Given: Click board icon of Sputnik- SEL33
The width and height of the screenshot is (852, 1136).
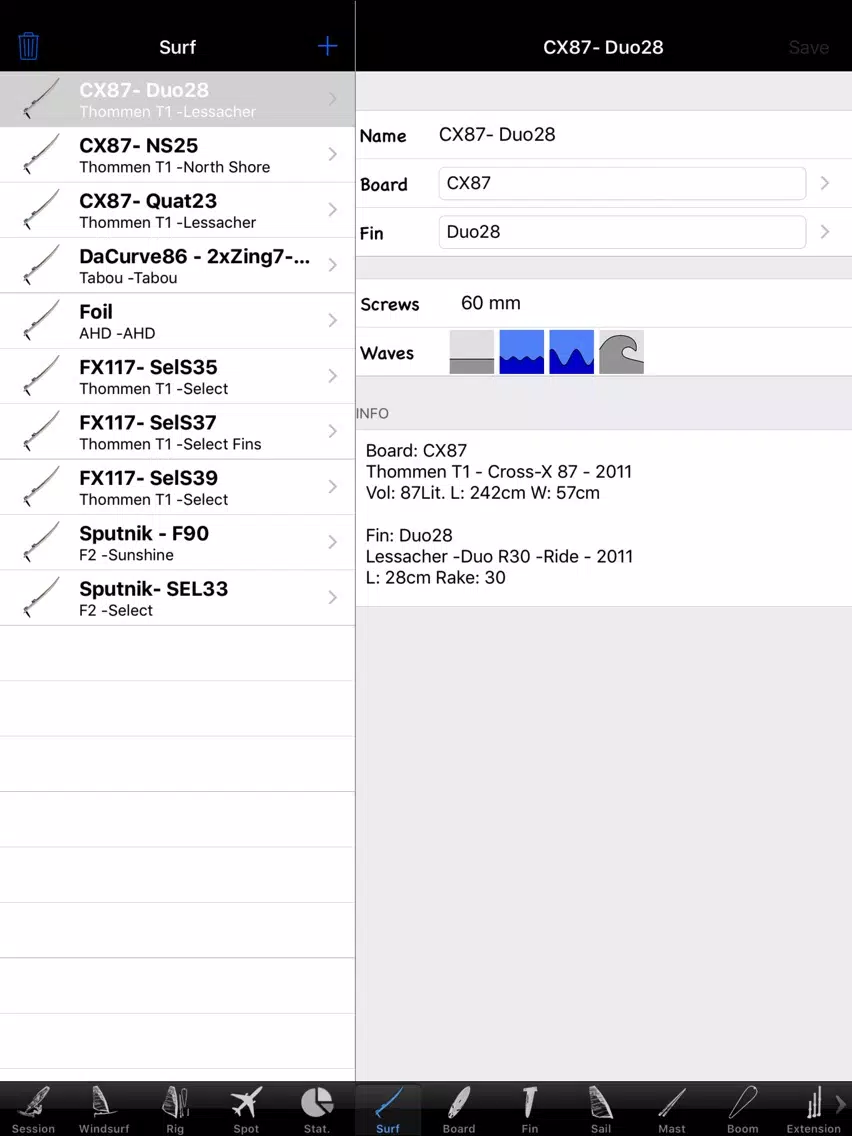Looking at the screenshot, I should click(x=41, y=598).
